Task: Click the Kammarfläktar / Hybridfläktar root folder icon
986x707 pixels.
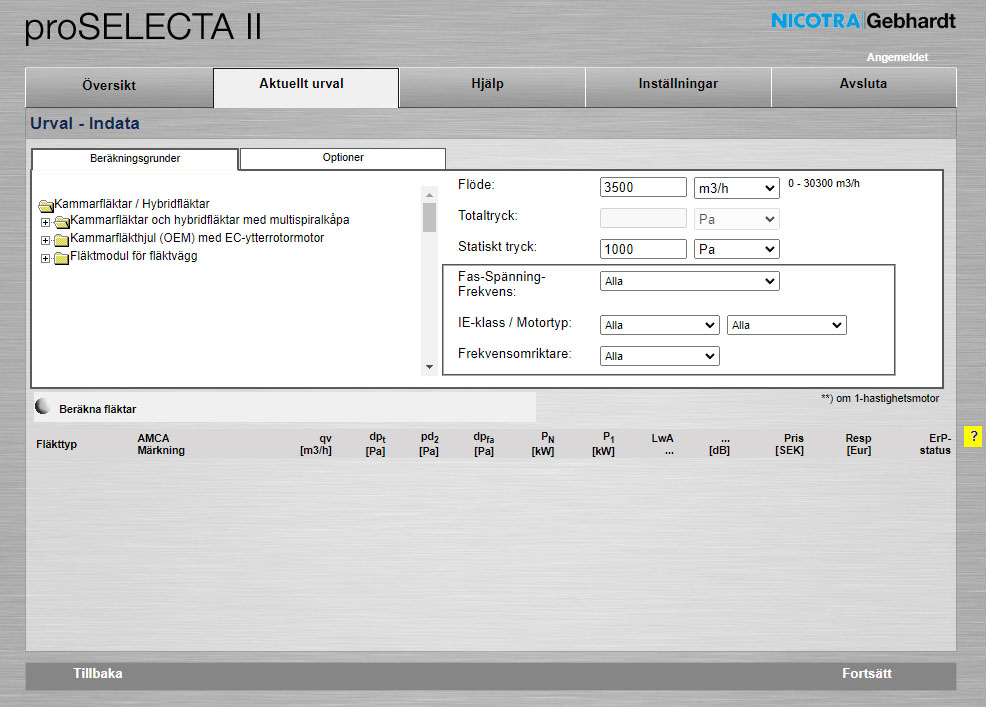Action: click(45, 205)
